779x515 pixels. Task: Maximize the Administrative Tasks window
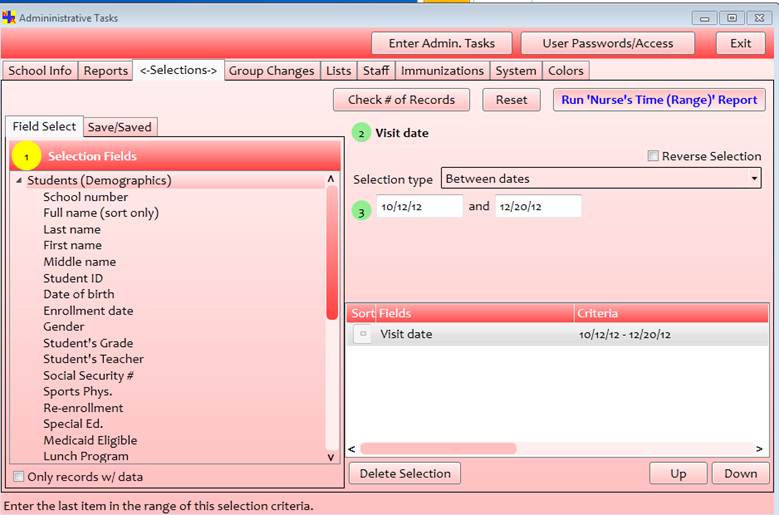732,18
